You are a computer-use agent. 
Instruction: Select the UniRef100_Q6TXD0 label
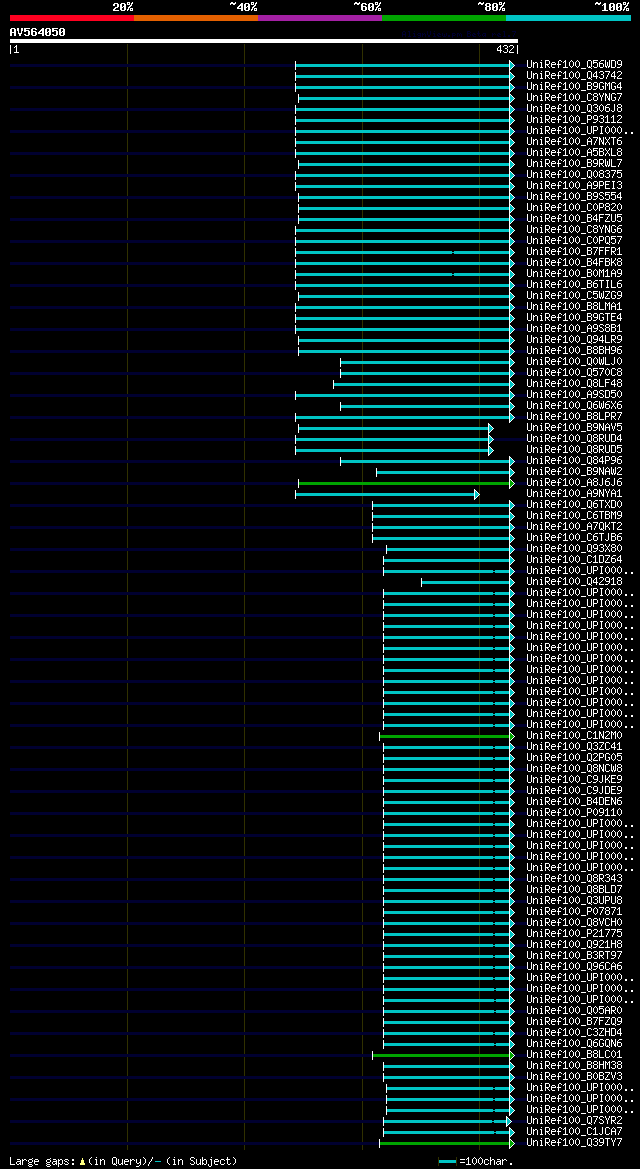[x=574, y=505]
